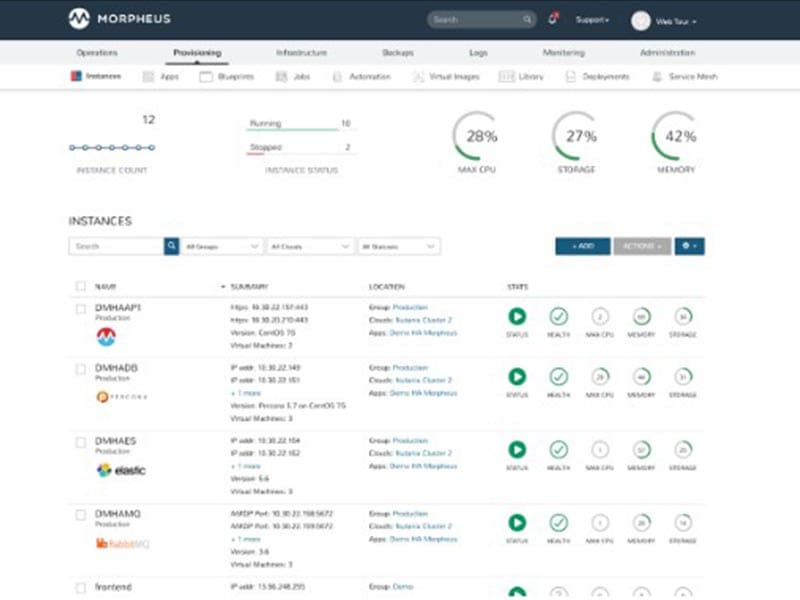This screenshot has height=600, width=800.
Task: Click DMHAAPI green play status icon
Action: click(516, 316)
